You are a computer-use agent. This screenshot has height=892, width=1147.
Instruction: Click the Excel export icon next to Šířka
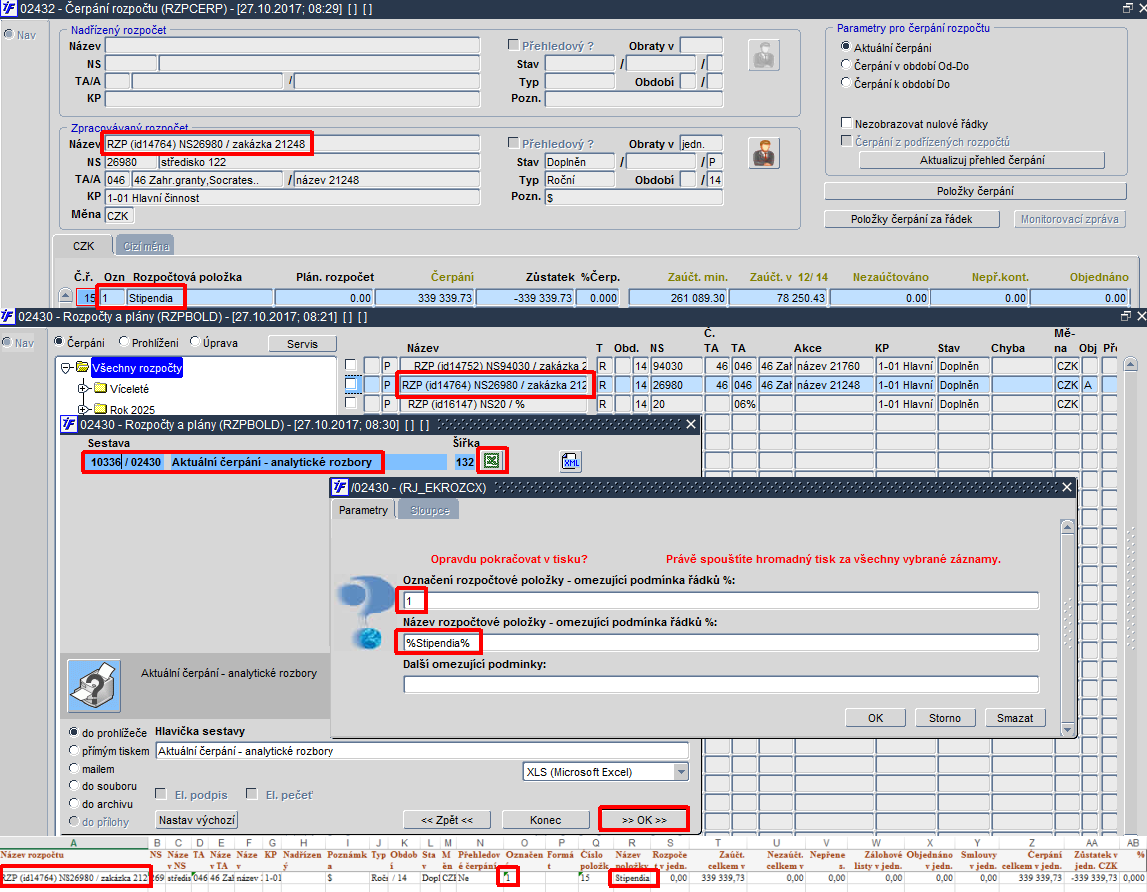pos(492,461)
